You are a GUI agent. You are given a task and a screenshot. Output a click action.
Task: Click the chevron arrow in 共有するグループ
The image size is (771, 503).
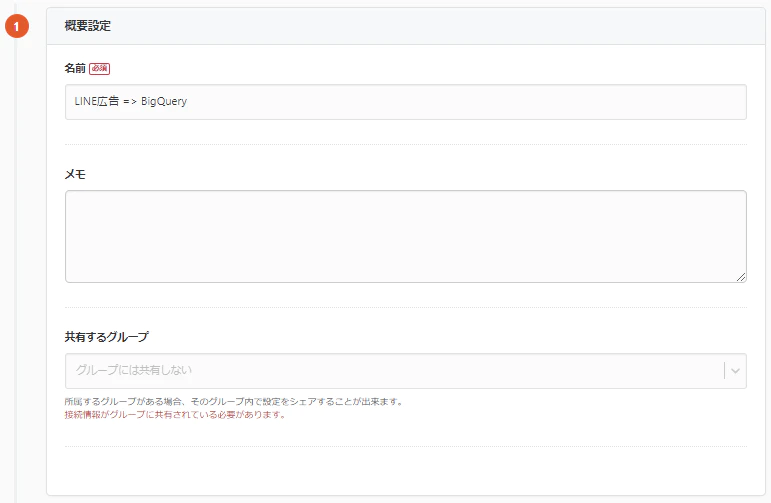tap(736, 371)
